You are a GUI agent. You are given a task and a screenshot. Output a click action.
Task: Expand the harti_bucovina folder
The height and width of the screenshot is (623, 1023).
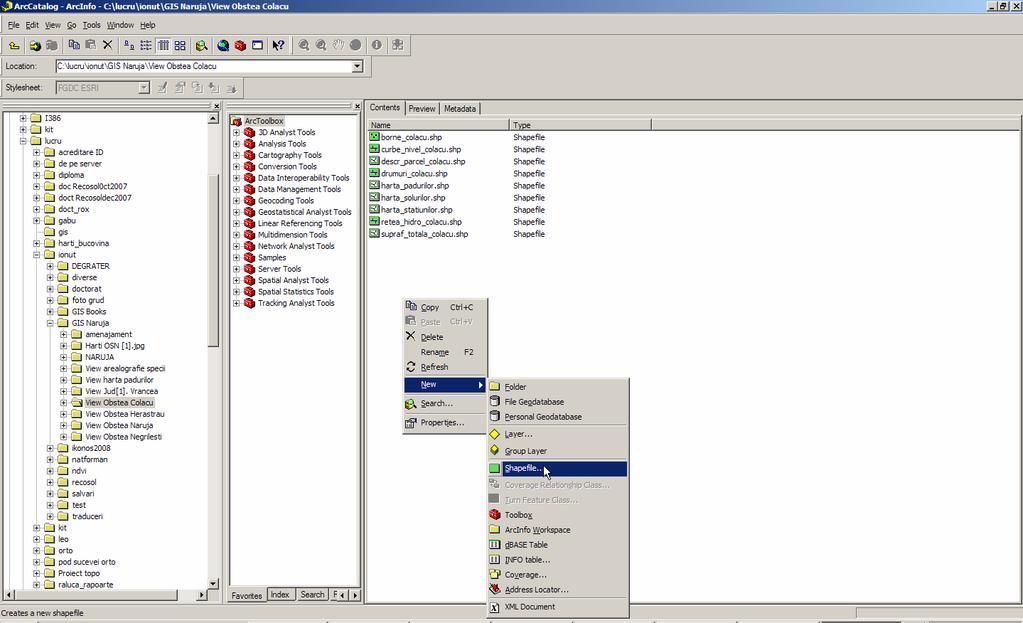tap(37, 243)
